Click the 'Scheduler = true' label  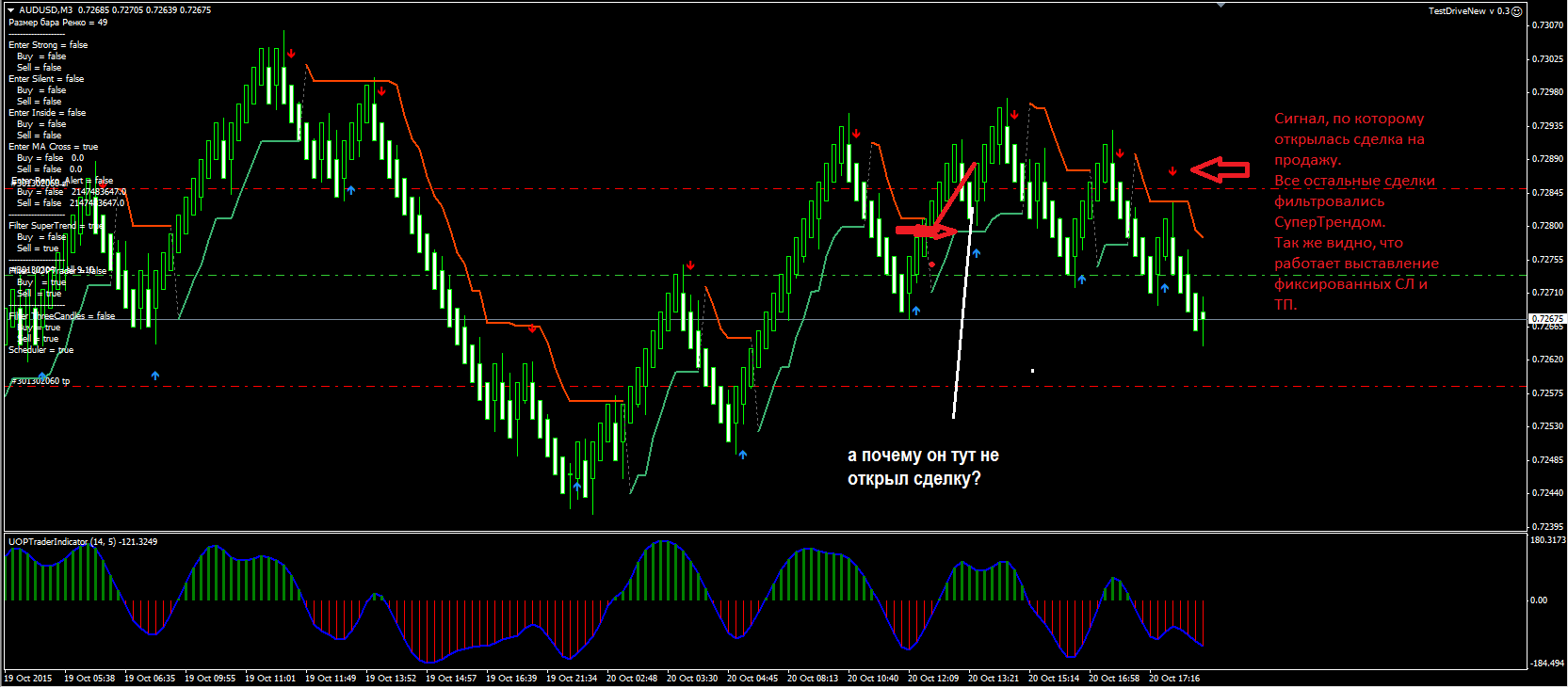click(x=40, y=350)
